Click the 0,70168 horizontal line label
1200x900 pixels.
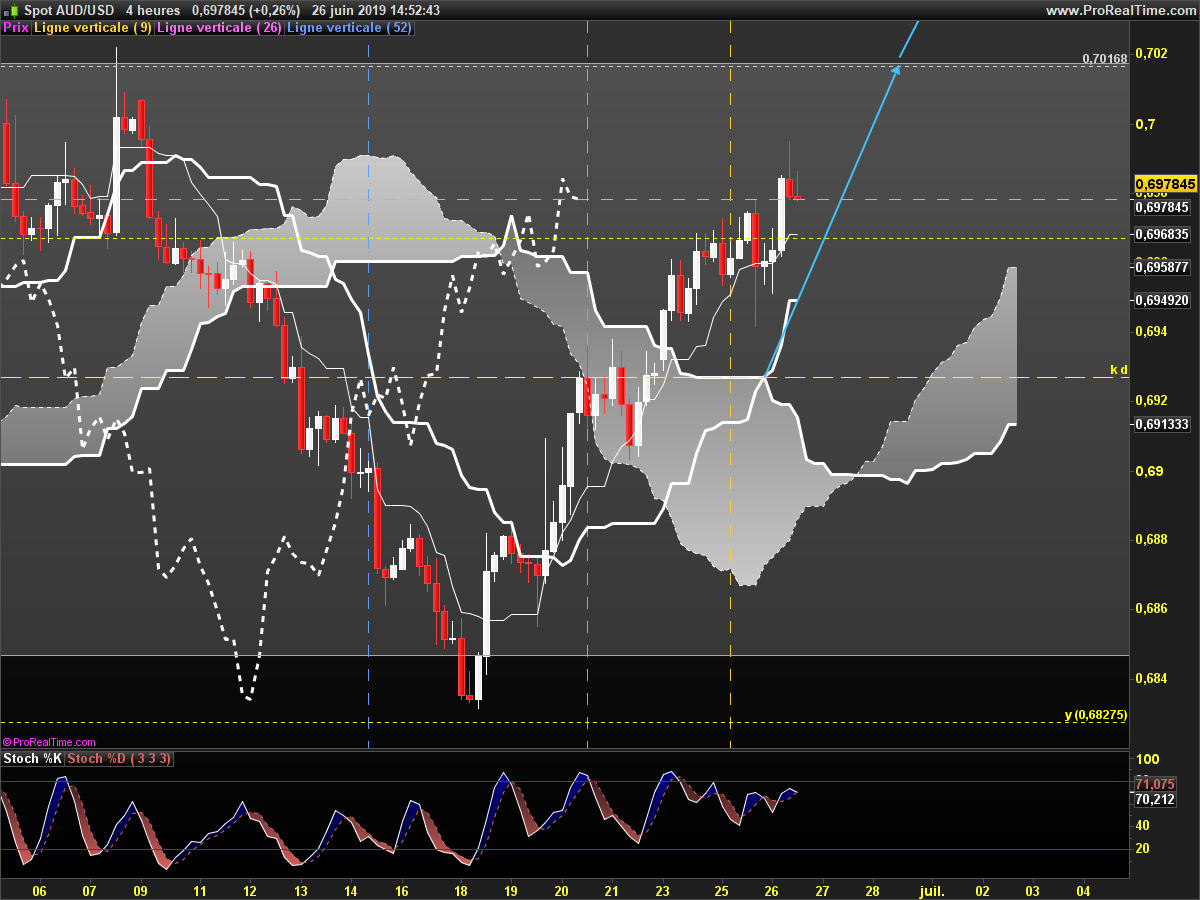(1104, 59)
